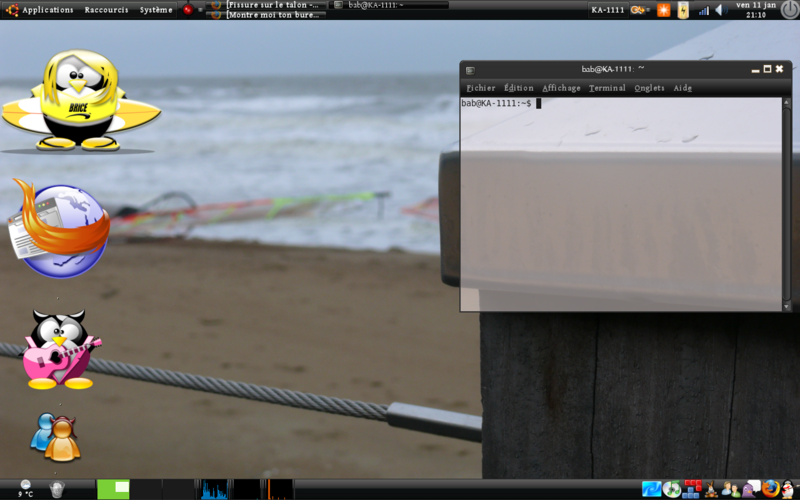Click the surfer Tux desktop icon
This screenshot has height=500, width=800.
pyautogui.click(x=80, y=102)
